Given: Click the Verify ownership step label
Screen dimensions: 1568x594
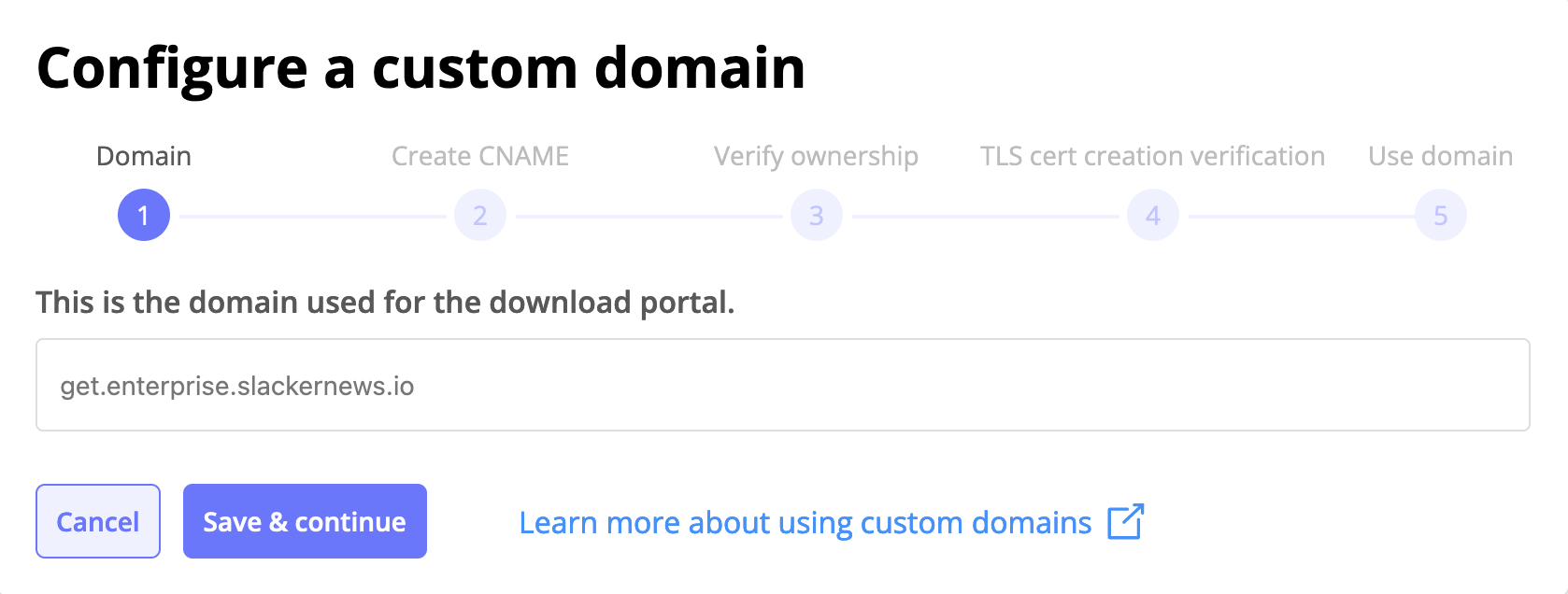Looking at the screenshot, I should pyautogui.click(x=815, y=156).
